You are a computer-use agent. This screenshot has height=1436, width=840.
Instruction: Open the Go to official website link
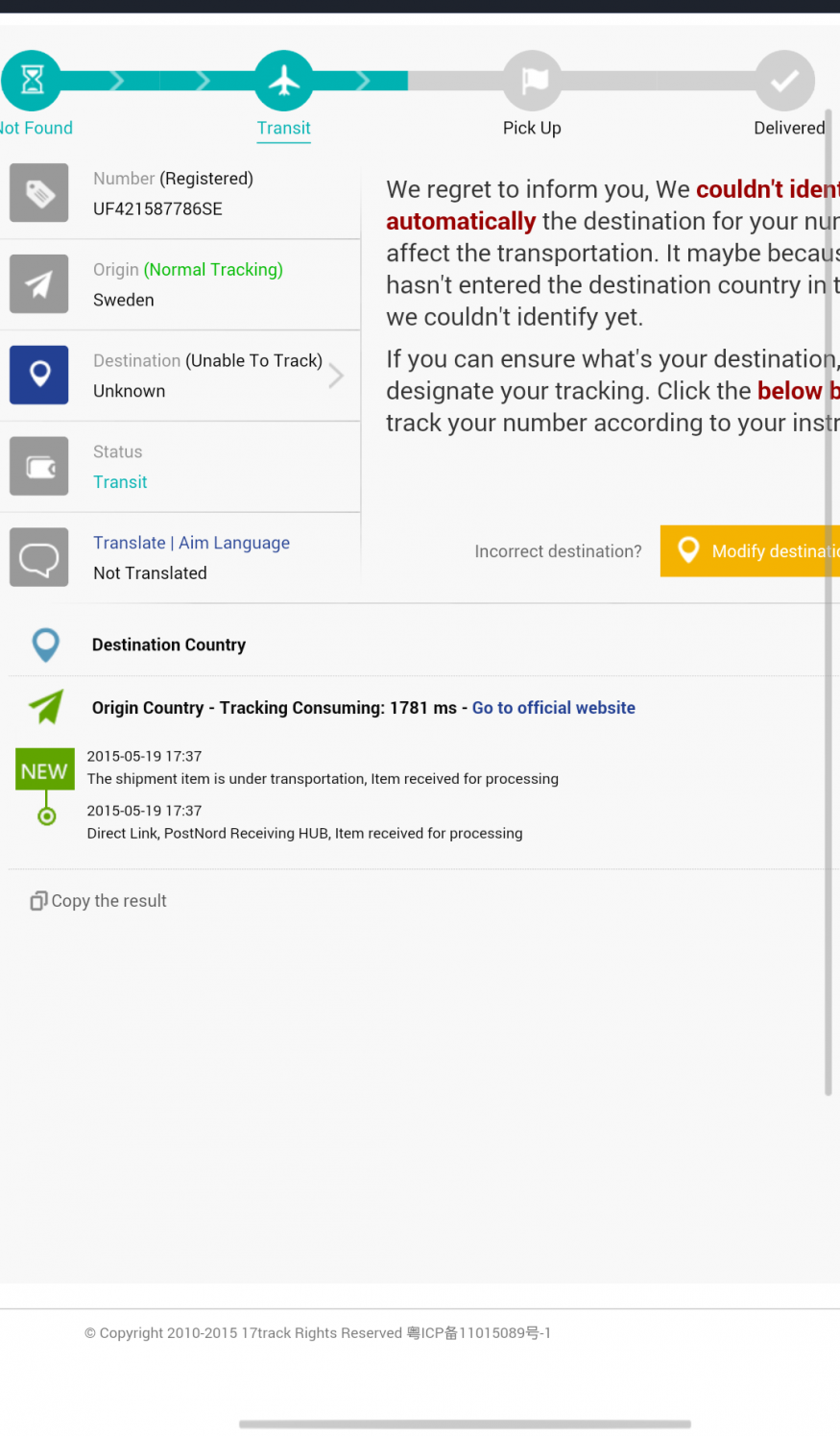[554, 708]
